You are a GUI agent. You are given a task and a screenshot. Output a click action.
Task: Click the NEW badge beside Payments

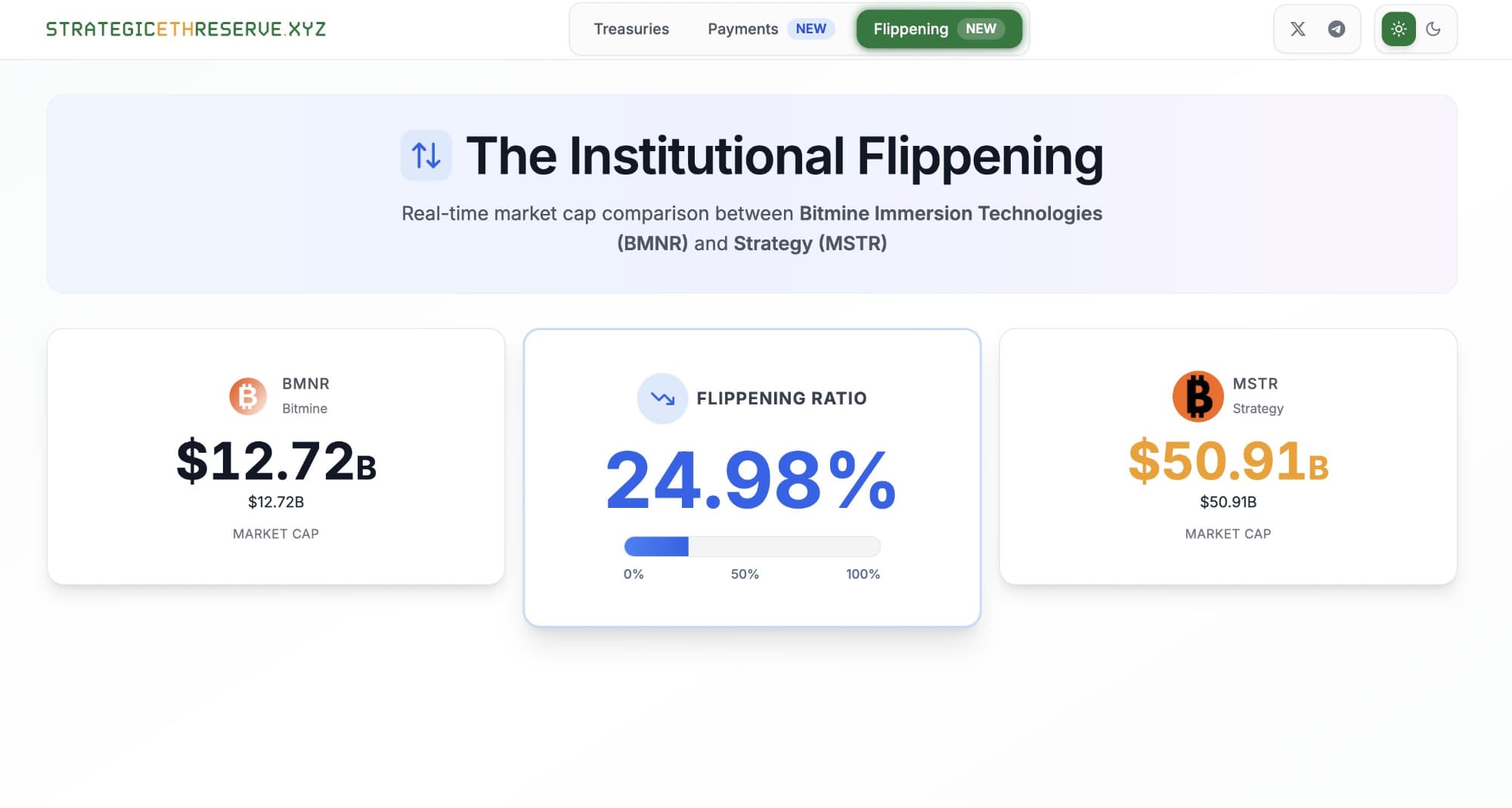(x=810, y=29)
